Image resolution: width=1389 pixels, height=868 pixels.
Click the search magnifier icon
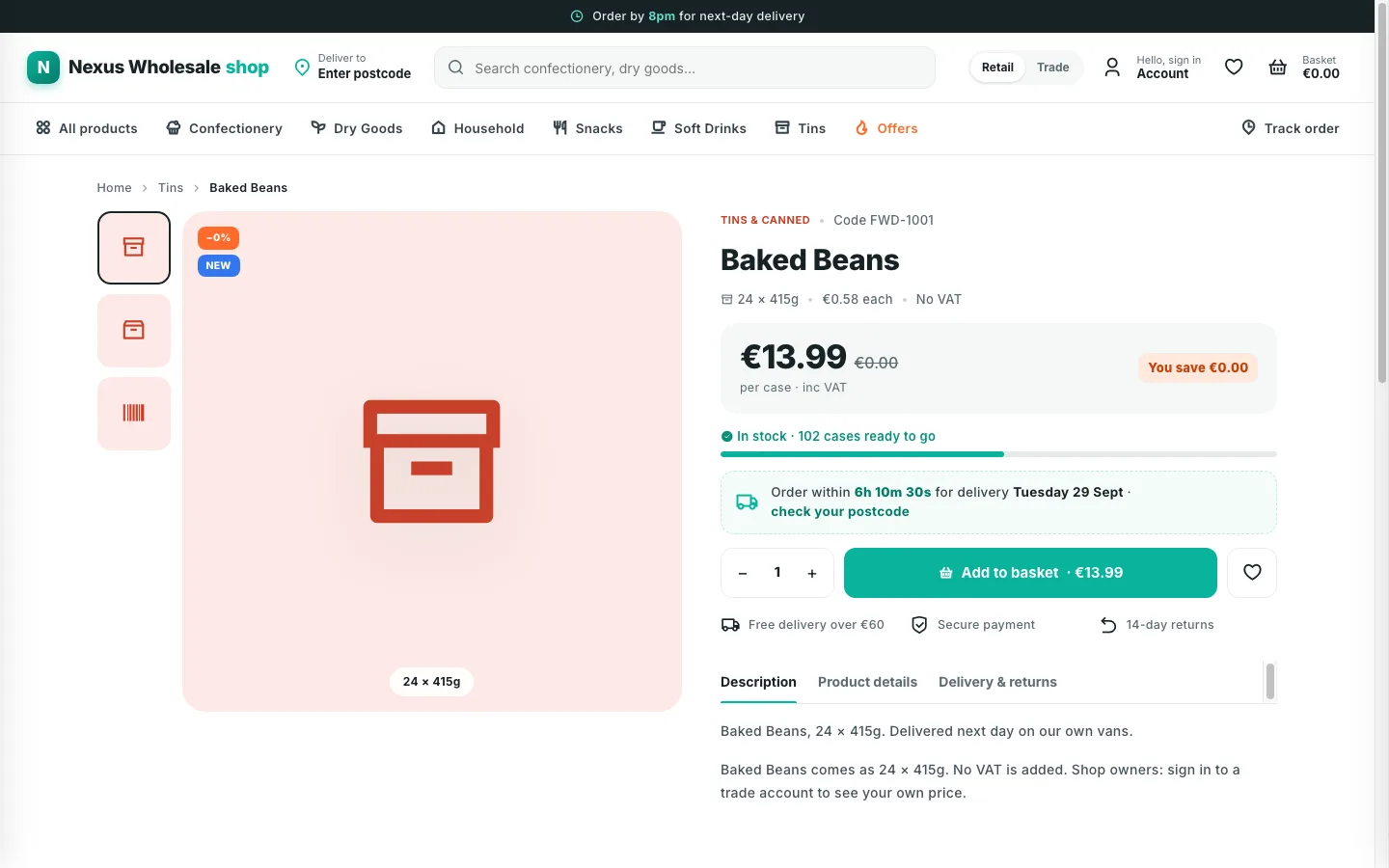coord(456,68)
